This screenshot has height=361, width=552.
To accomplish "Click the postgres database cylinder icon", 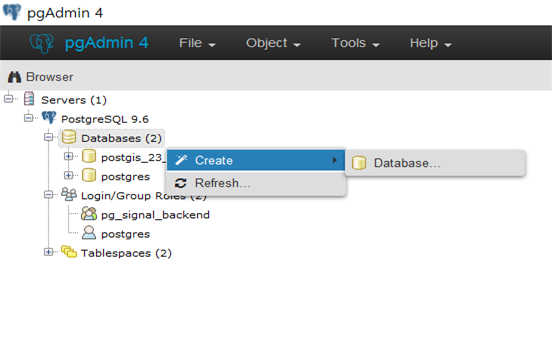I will click(89, 175).
